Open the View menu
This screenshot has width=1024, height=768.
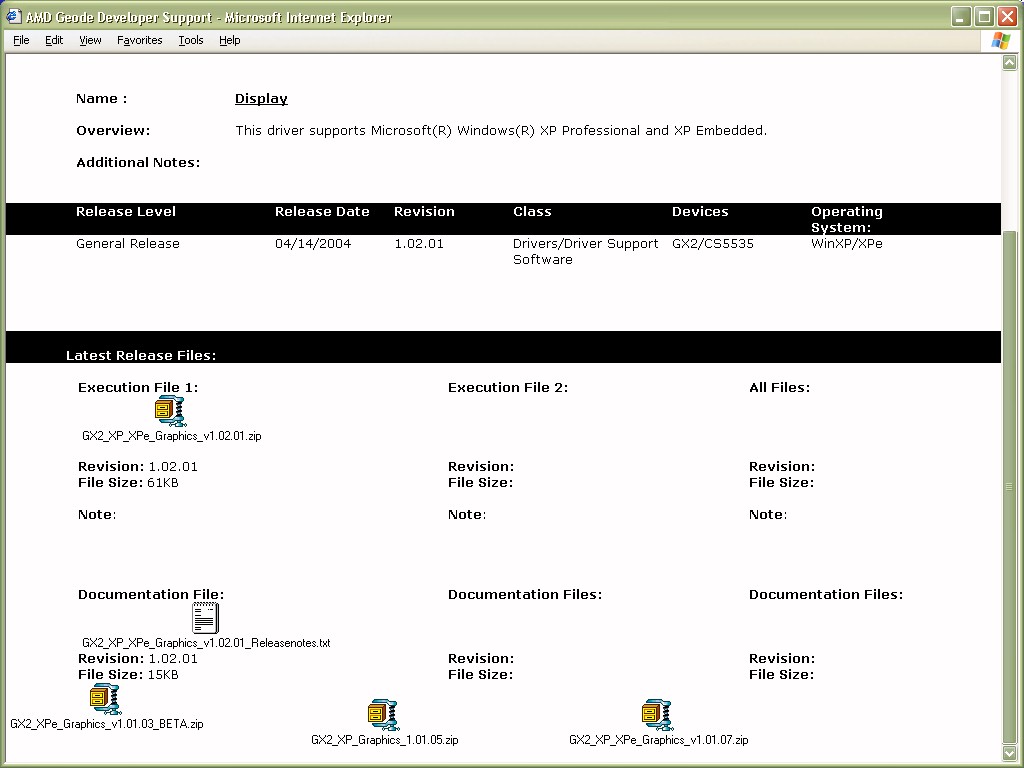(x=90, y=40)
